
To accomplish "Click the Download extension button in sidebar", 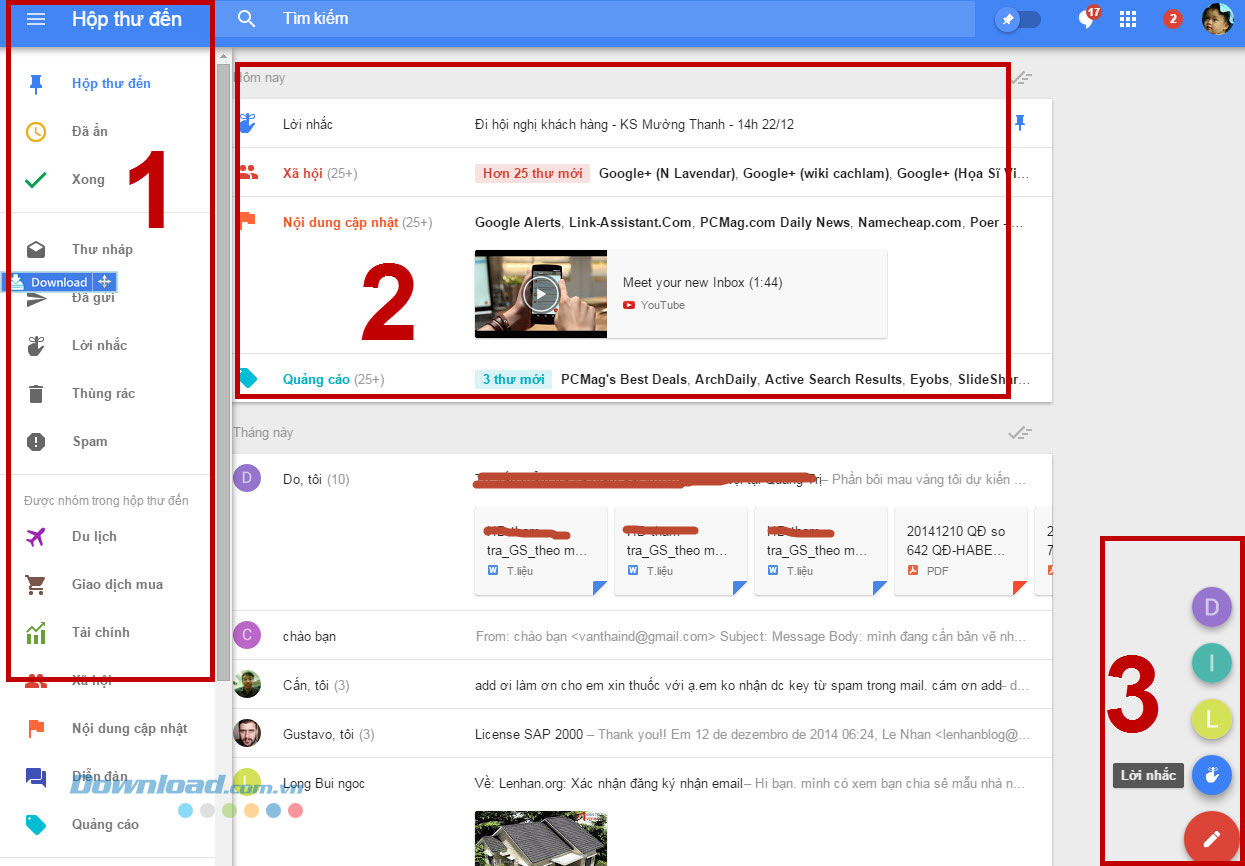I will [55, 281].
